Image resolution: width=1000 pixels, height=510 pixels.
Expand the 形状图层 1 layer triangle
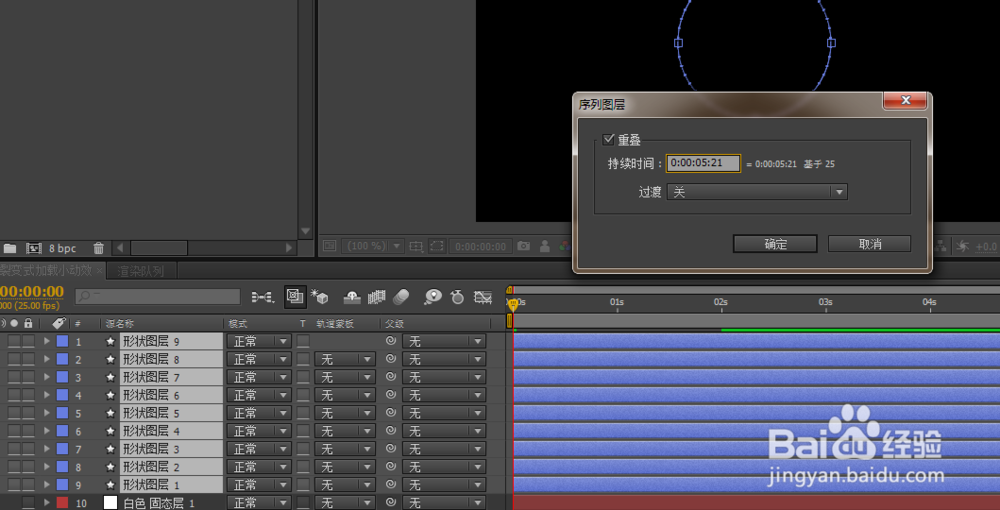(47, 484)
